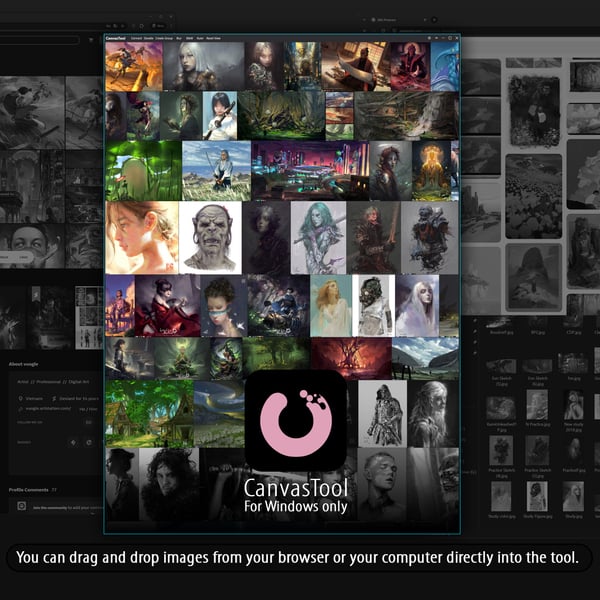The image size is (600, 600).
Task: Select the blue wave artwork thumbnail
Action: pyautogui.click(x=445, y=67)
